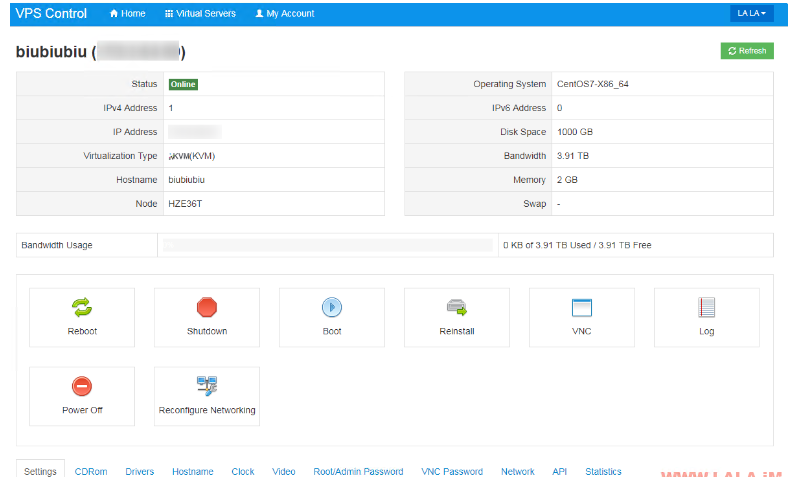Open My Account menu item

pos(284,14)
